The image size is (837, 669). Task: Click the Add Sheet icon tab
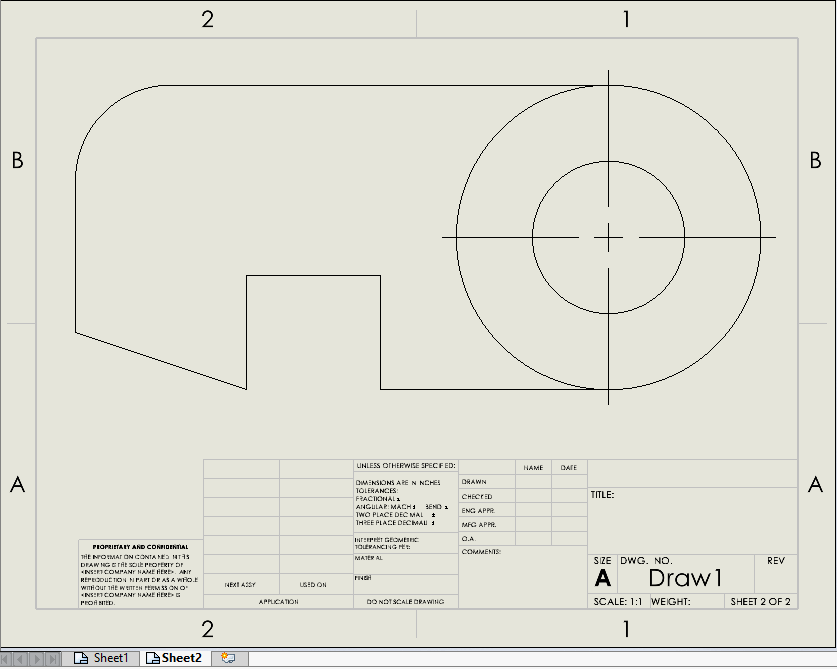[228, 658]
